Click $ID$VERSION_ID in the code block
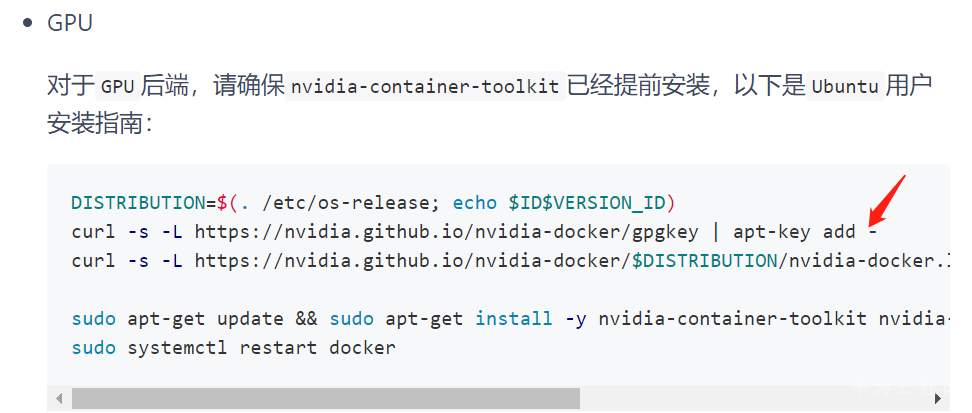Image resolution: width=972 pixels, height=413 pixels. pyautogui.click(x=587, y=203)
